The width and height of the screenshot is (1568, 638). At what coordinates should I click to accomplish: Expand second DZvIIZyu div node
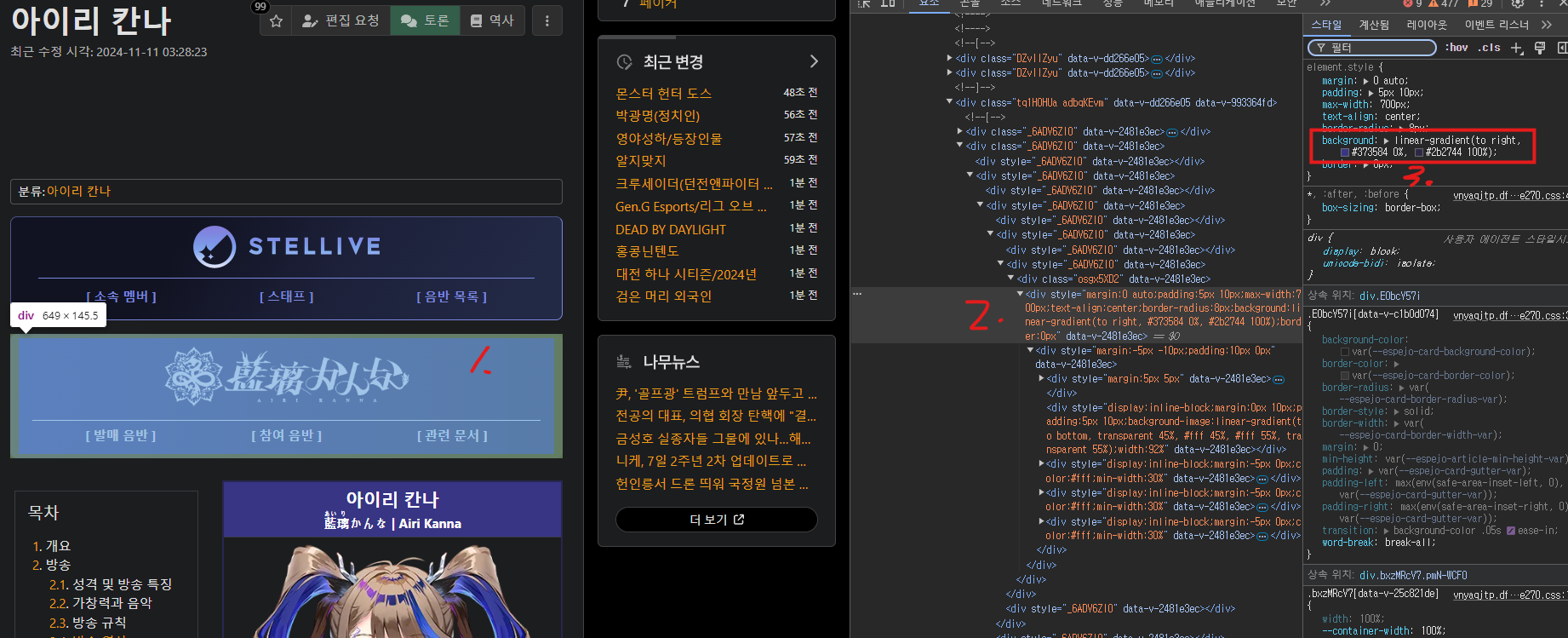tap(950, 72)
